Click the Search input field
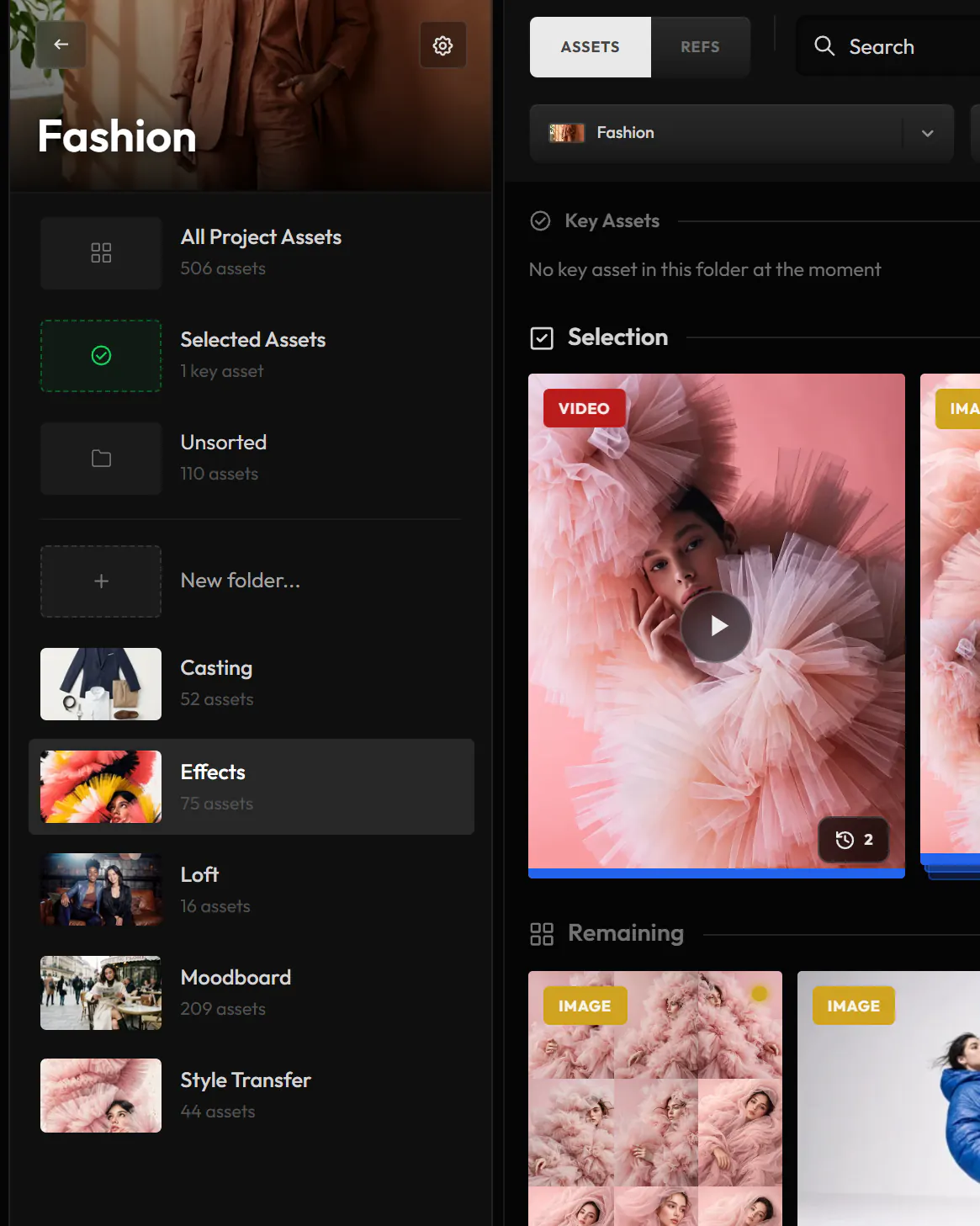Image resolution: width=980 pixels, height=1226 pixels. pyautogui.click(x=887, y=46)
